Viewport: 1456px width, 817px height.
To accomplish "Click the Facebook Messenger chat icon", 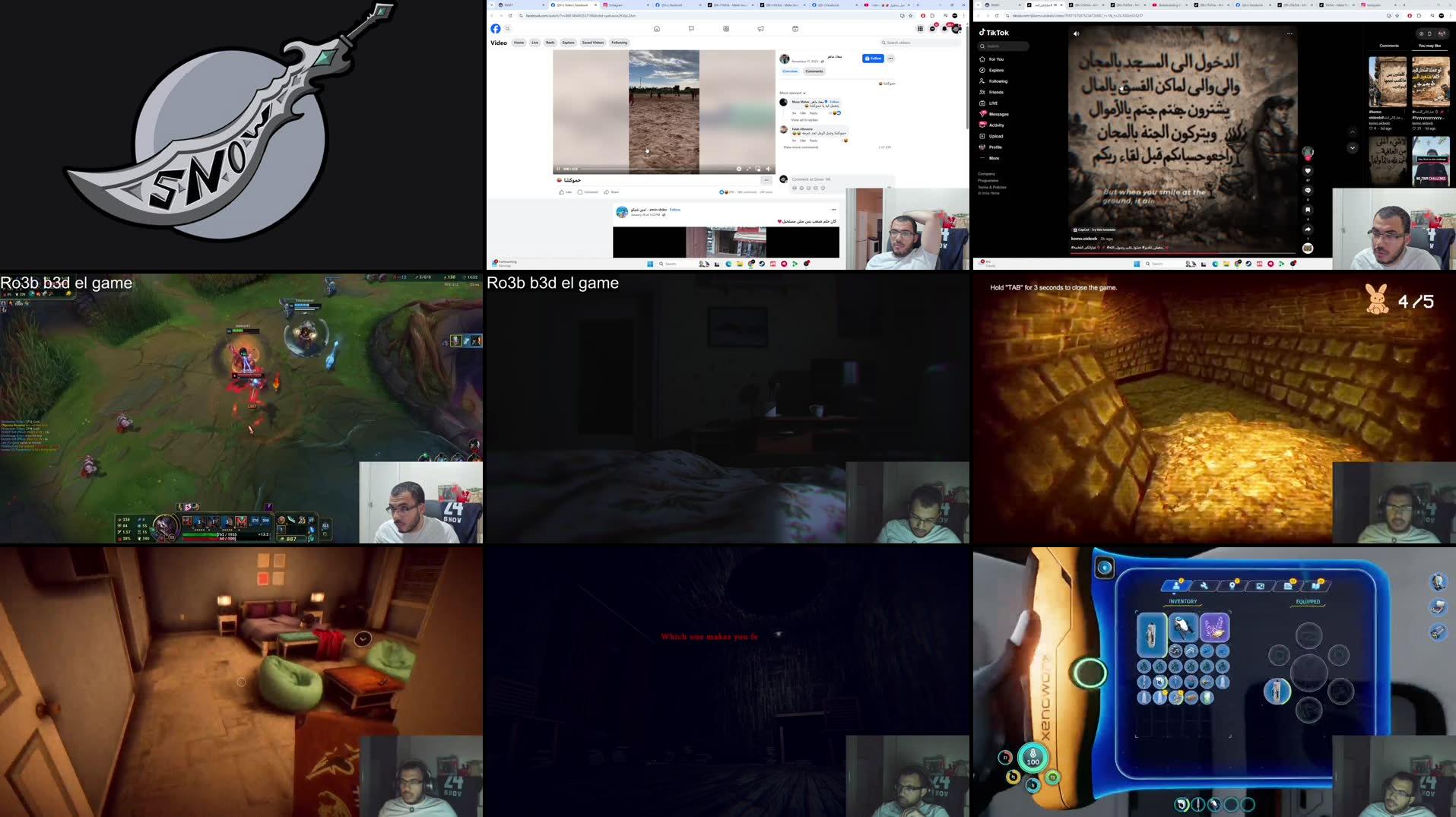I will [x=932, y=28].
